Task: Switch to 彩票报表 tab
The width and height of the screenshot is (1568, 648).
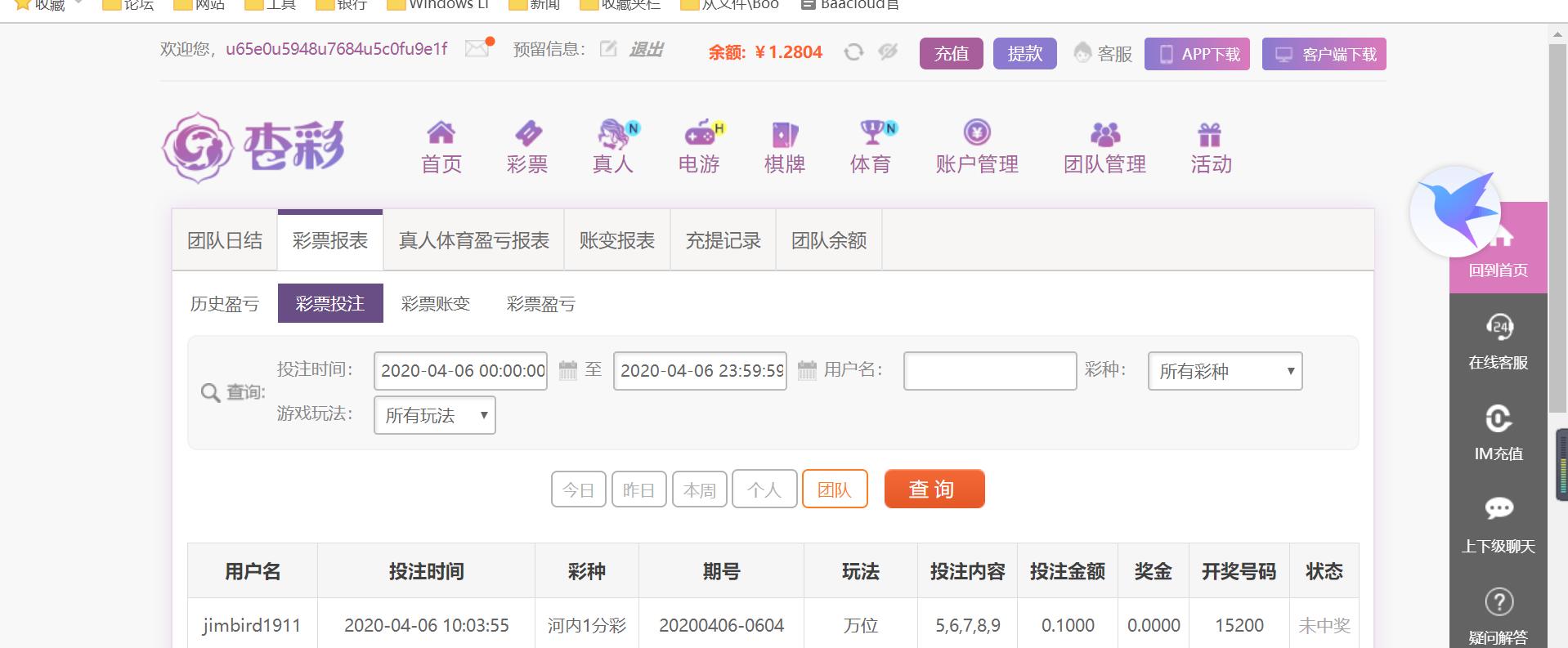Action: coord(330,240)
